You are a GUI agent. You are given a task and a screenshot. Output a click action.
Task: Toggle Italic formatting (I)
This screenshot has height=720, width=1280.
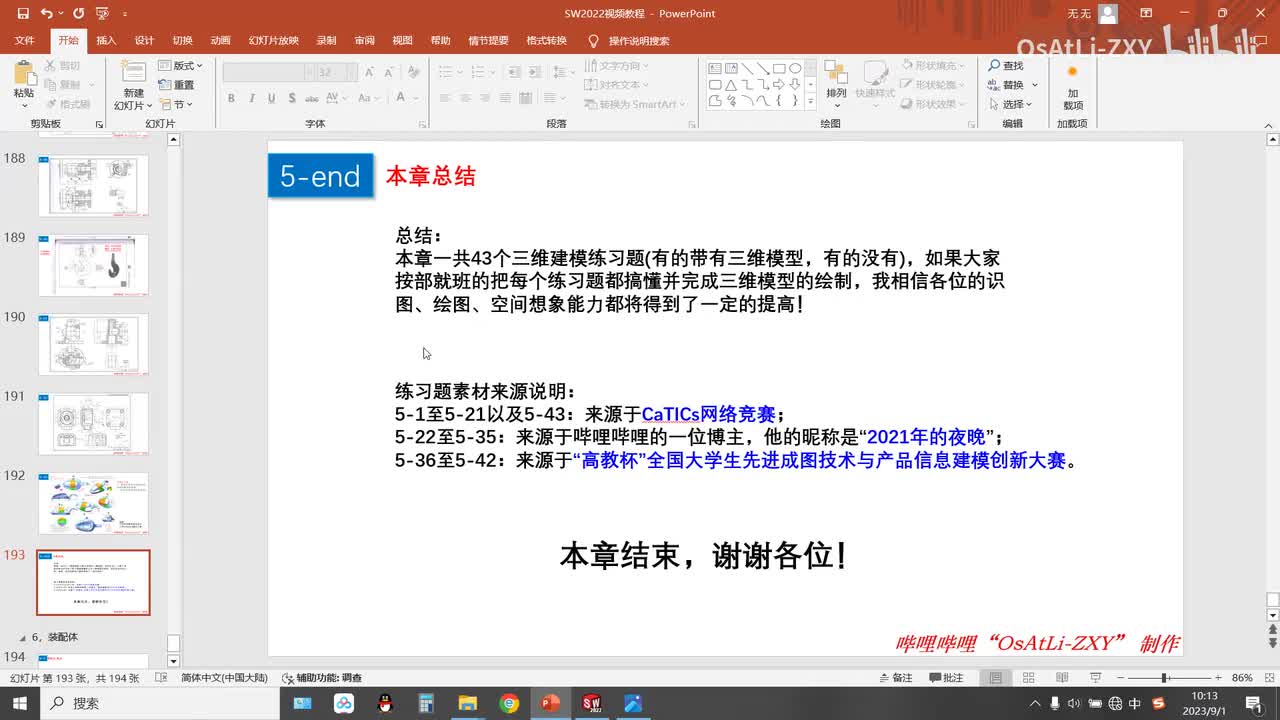[251, 98]
